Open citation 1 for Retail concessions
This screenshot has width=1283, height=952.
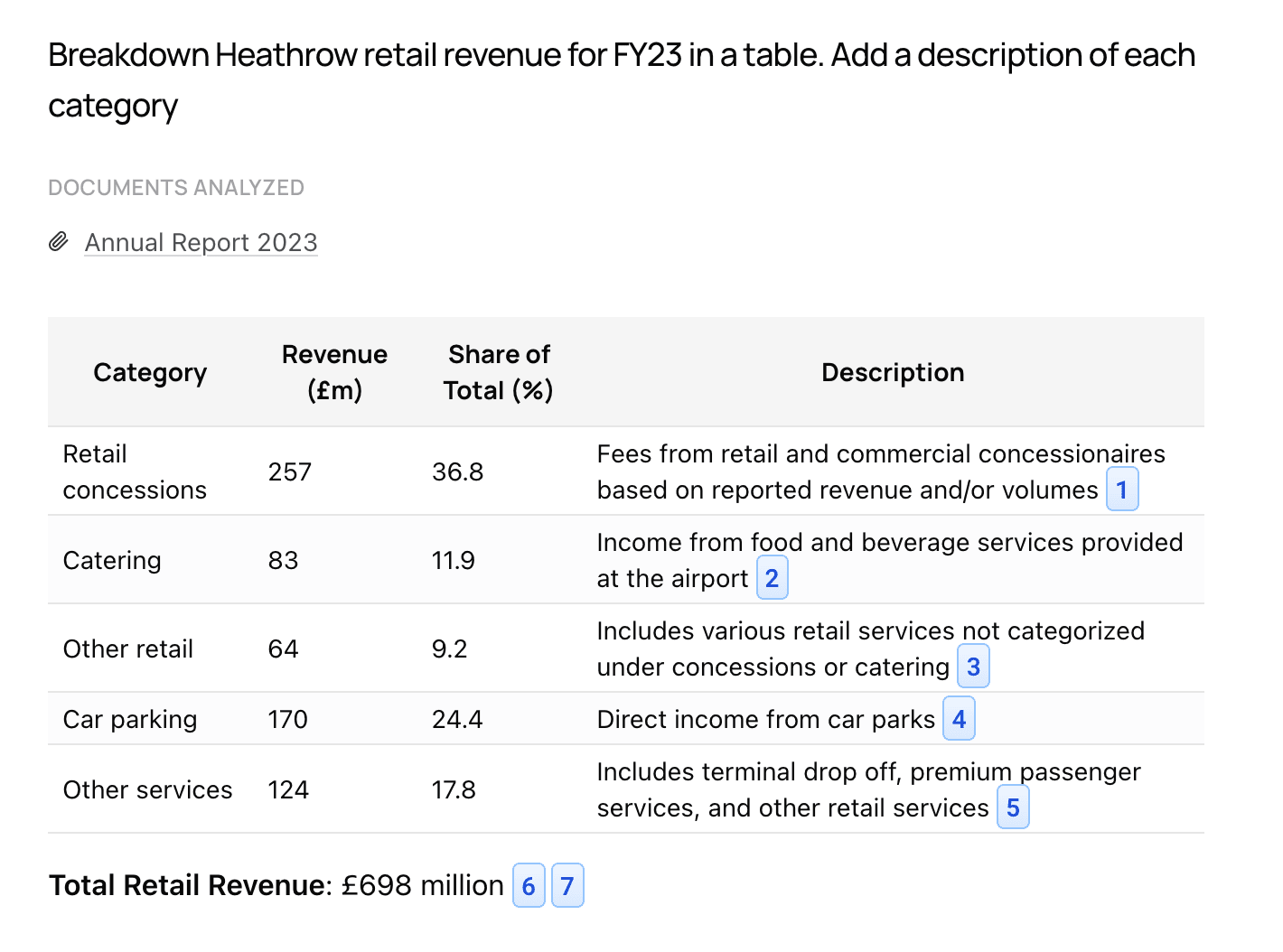click(x=1121, y=490)
